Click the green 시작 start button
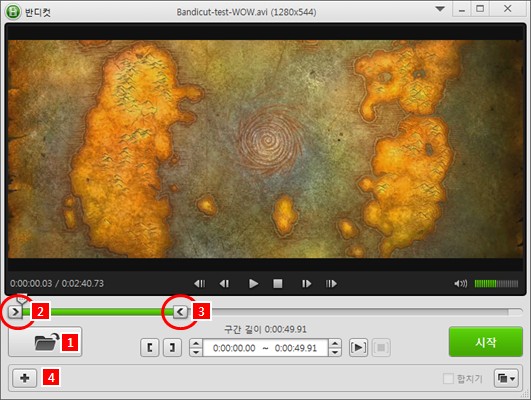 coord(486,342)
